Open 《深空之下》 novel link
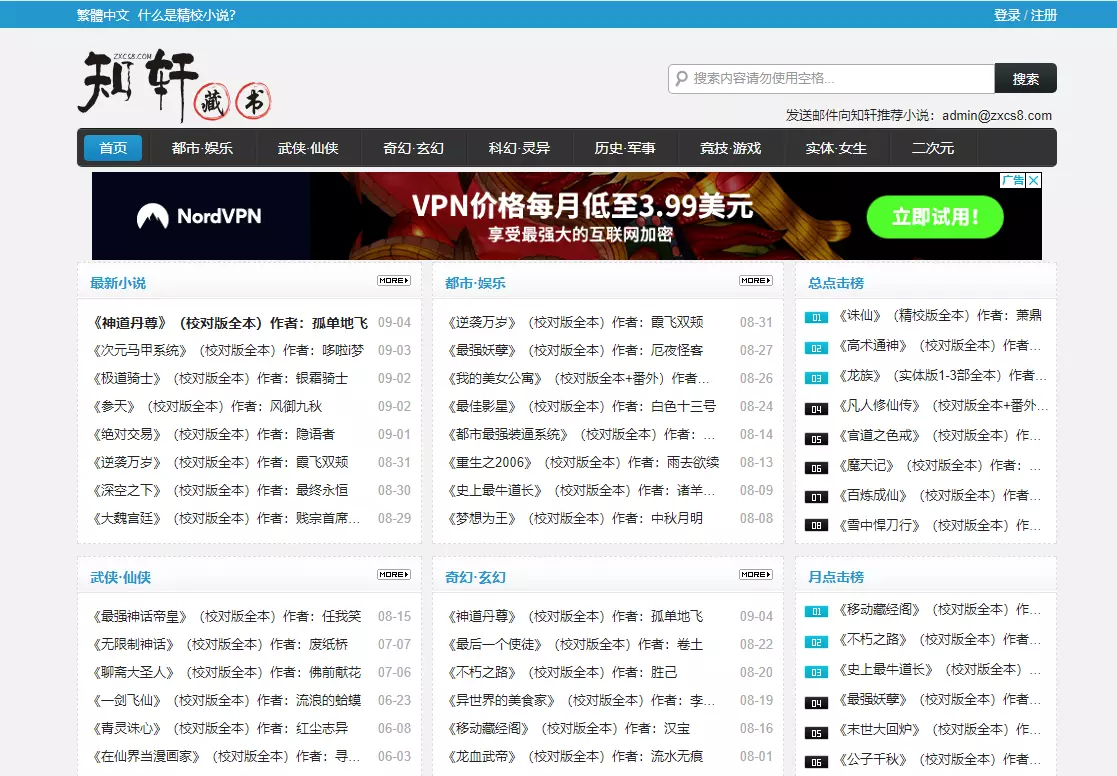 pos(219,490)
